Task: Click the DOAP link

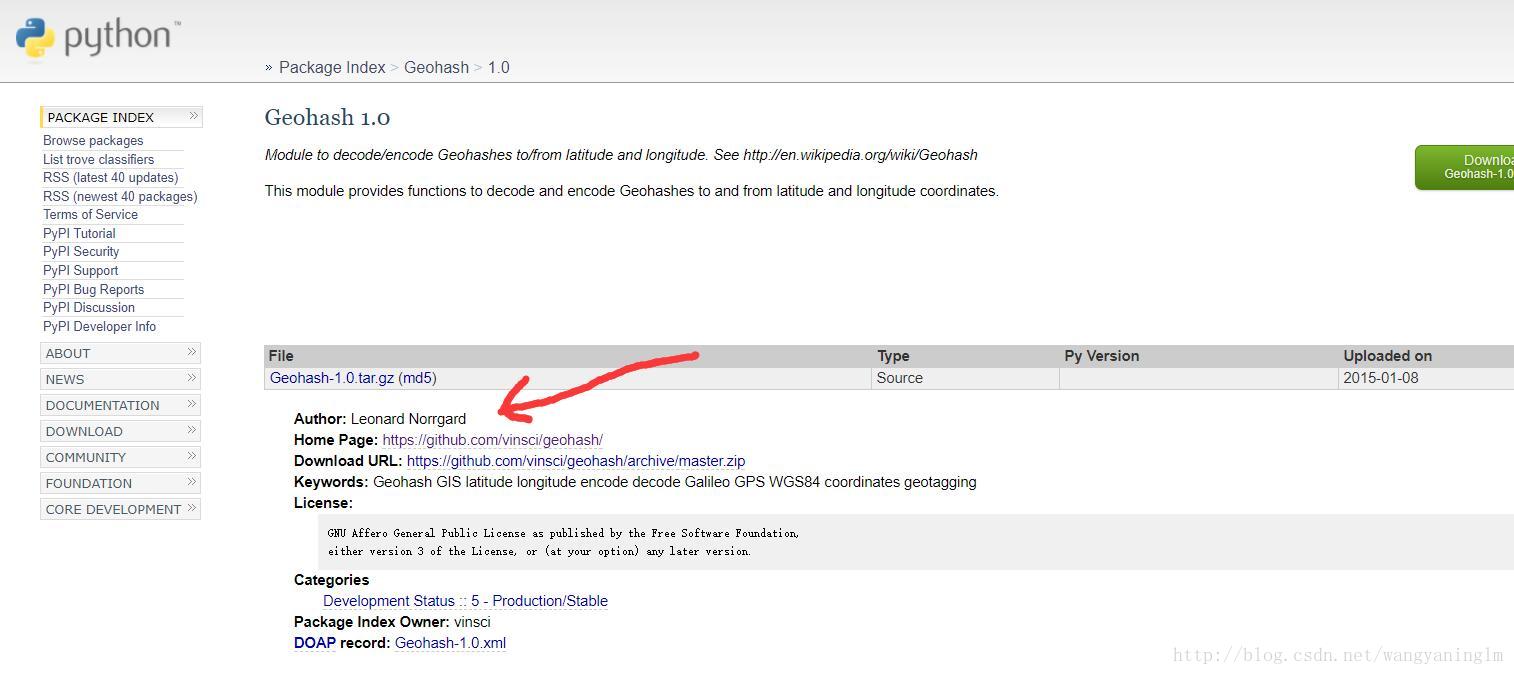Action: 315,643
